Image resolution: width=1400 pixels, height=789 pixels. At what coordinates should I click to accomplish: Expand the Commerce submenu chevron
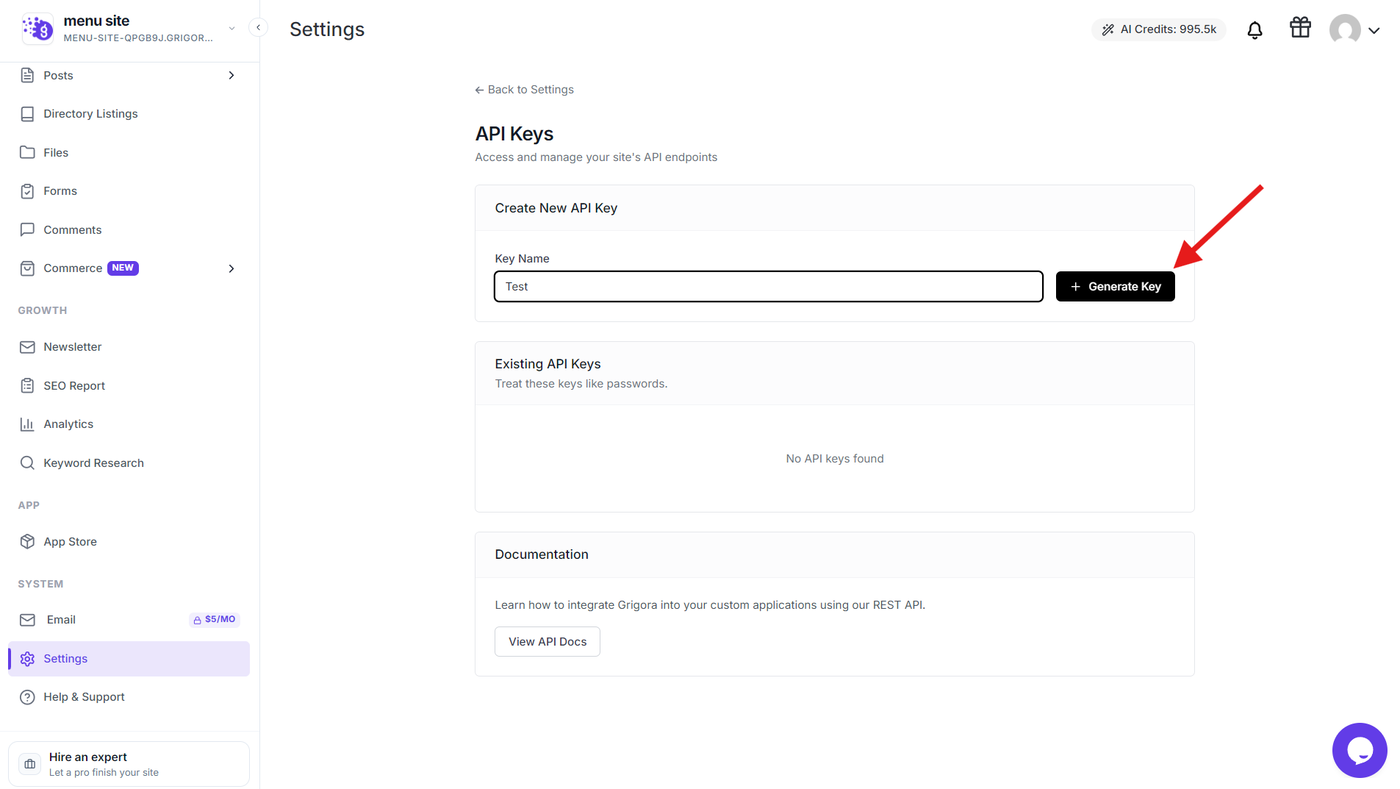231,269
